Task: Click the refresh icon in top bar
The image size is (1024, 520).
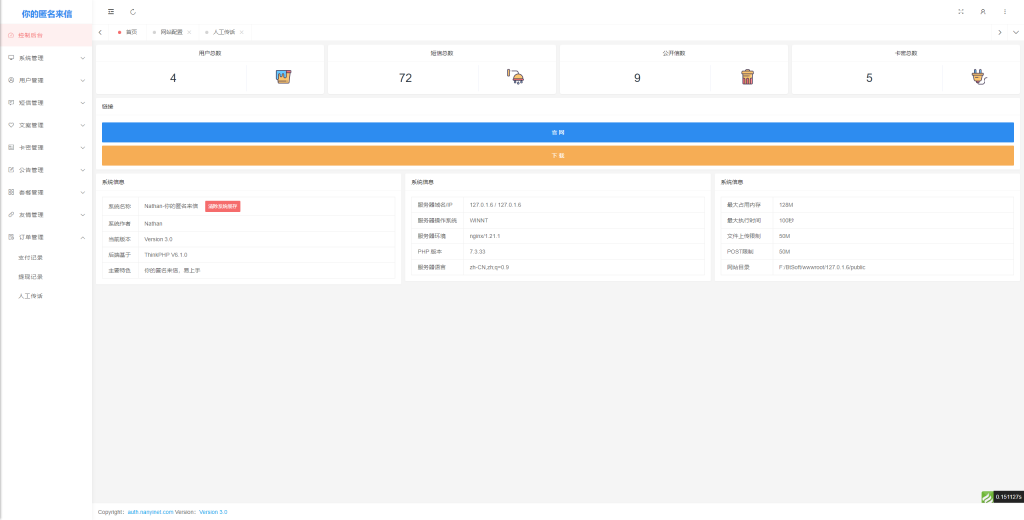Action: point(133,12)
